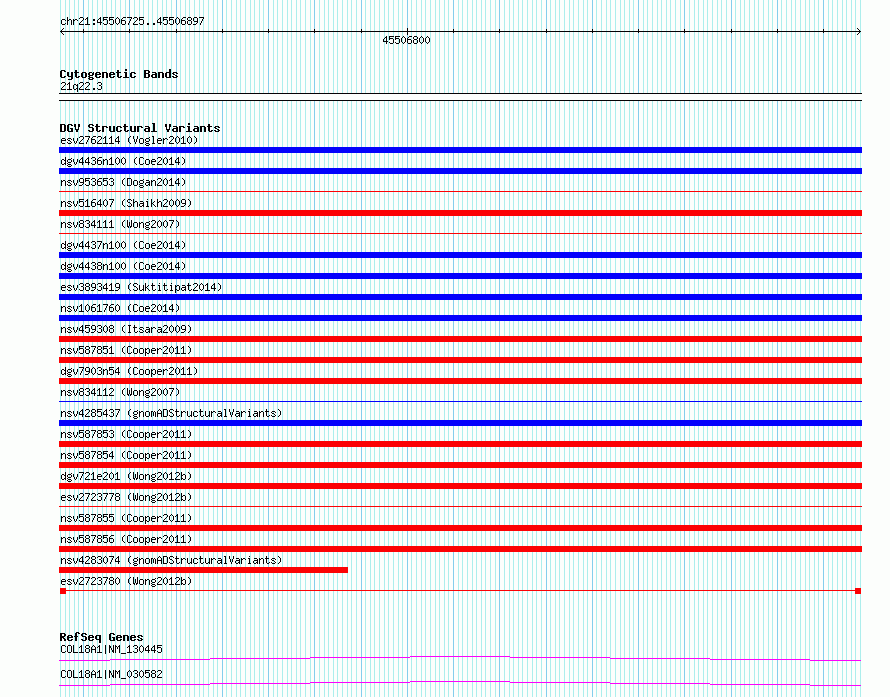Click the blue bar under nsv4285437
The height and width of the screenshot is (697, 890).
[x=460, y=423]
